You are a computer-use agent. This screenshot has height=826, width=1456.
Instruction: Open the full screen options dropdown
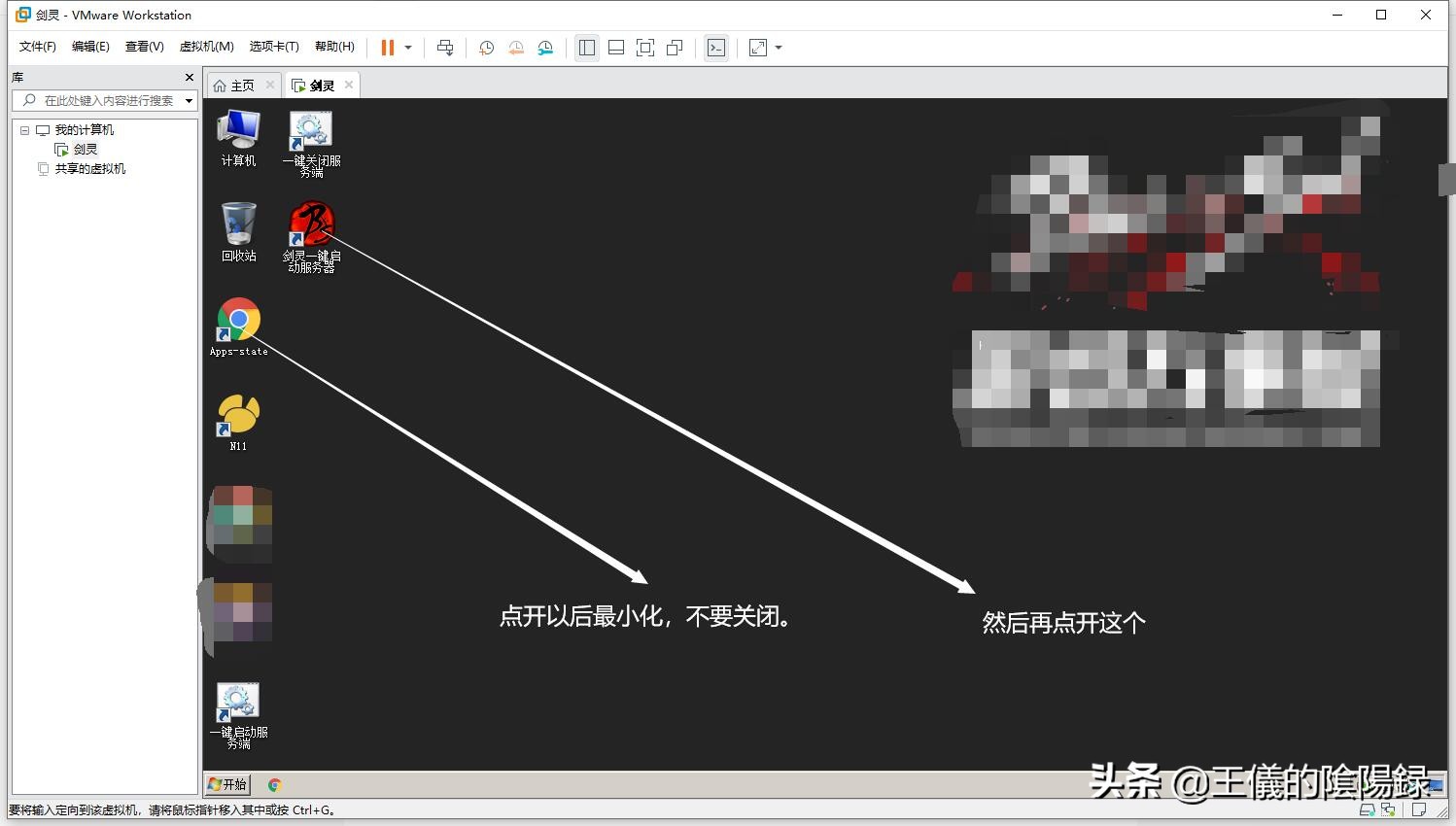pos(776,47)
